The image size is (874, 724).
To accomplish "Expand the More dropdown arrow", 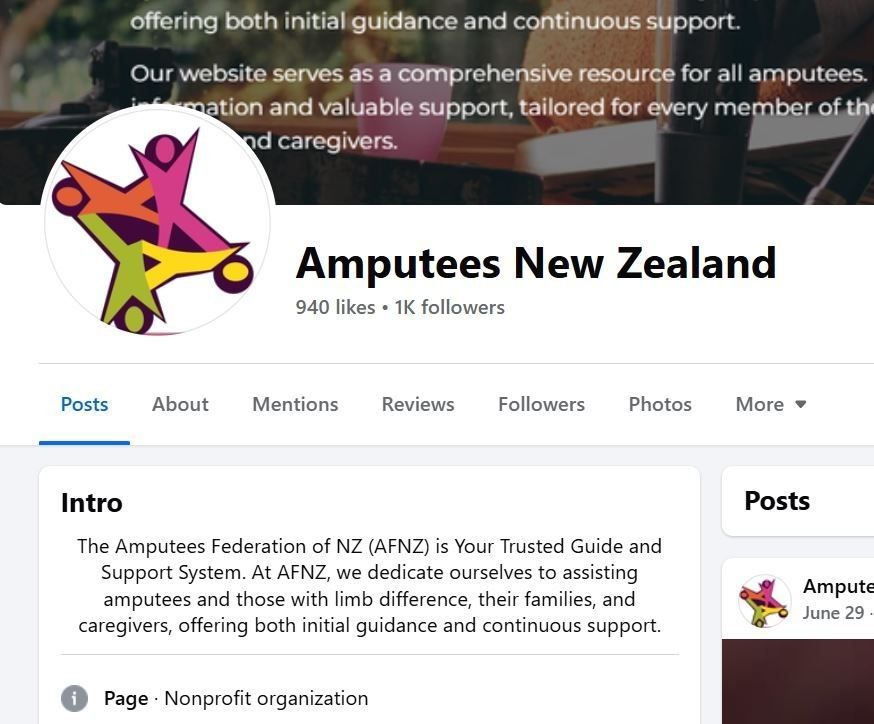I will (800, 404).
